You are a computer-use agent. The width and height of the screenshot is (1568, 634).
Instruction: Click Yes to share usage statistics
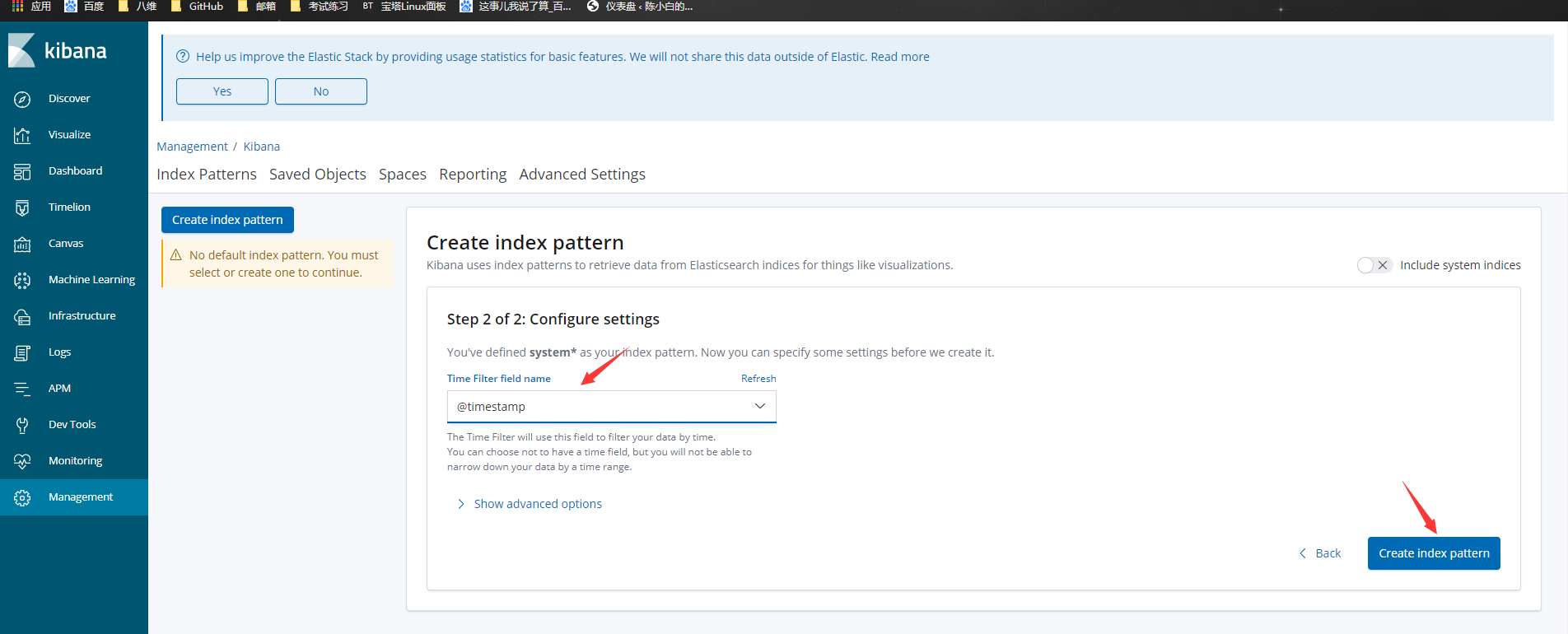click(222, 91)
